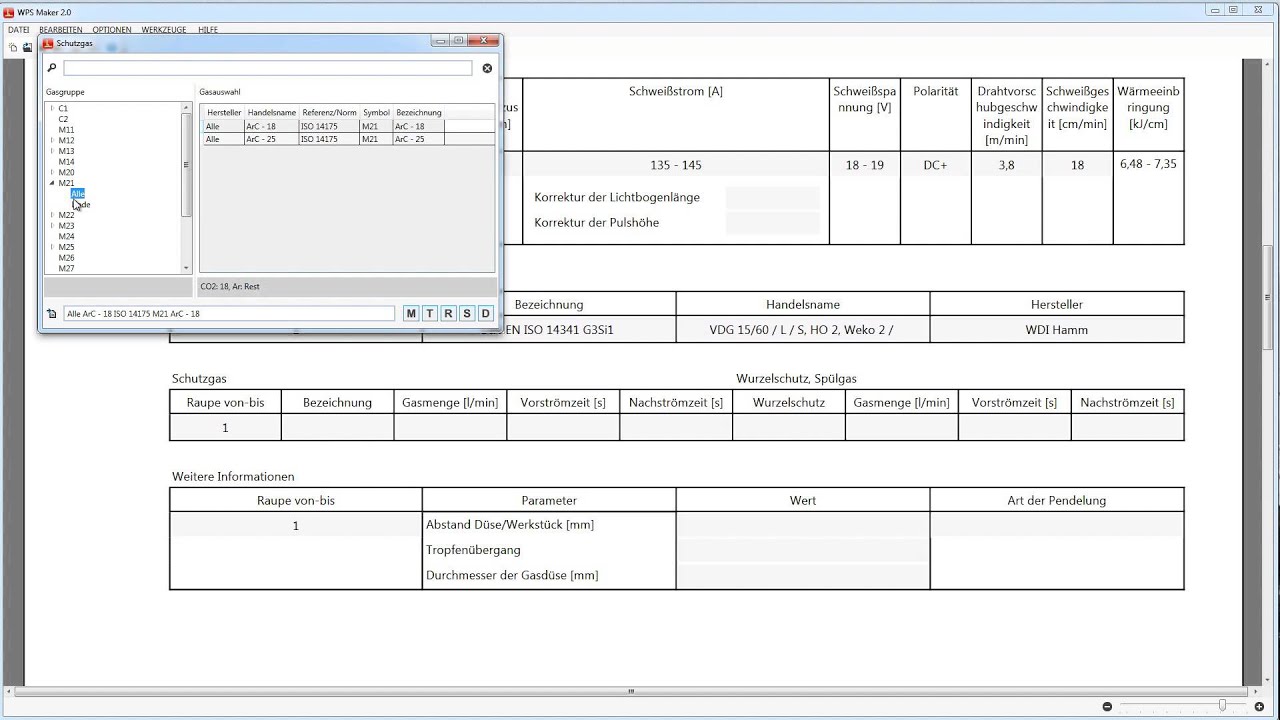The width and height of the screenshot is (1280, 720).
Task: Click the zoom in plus icon
Action: (1259, 707)
